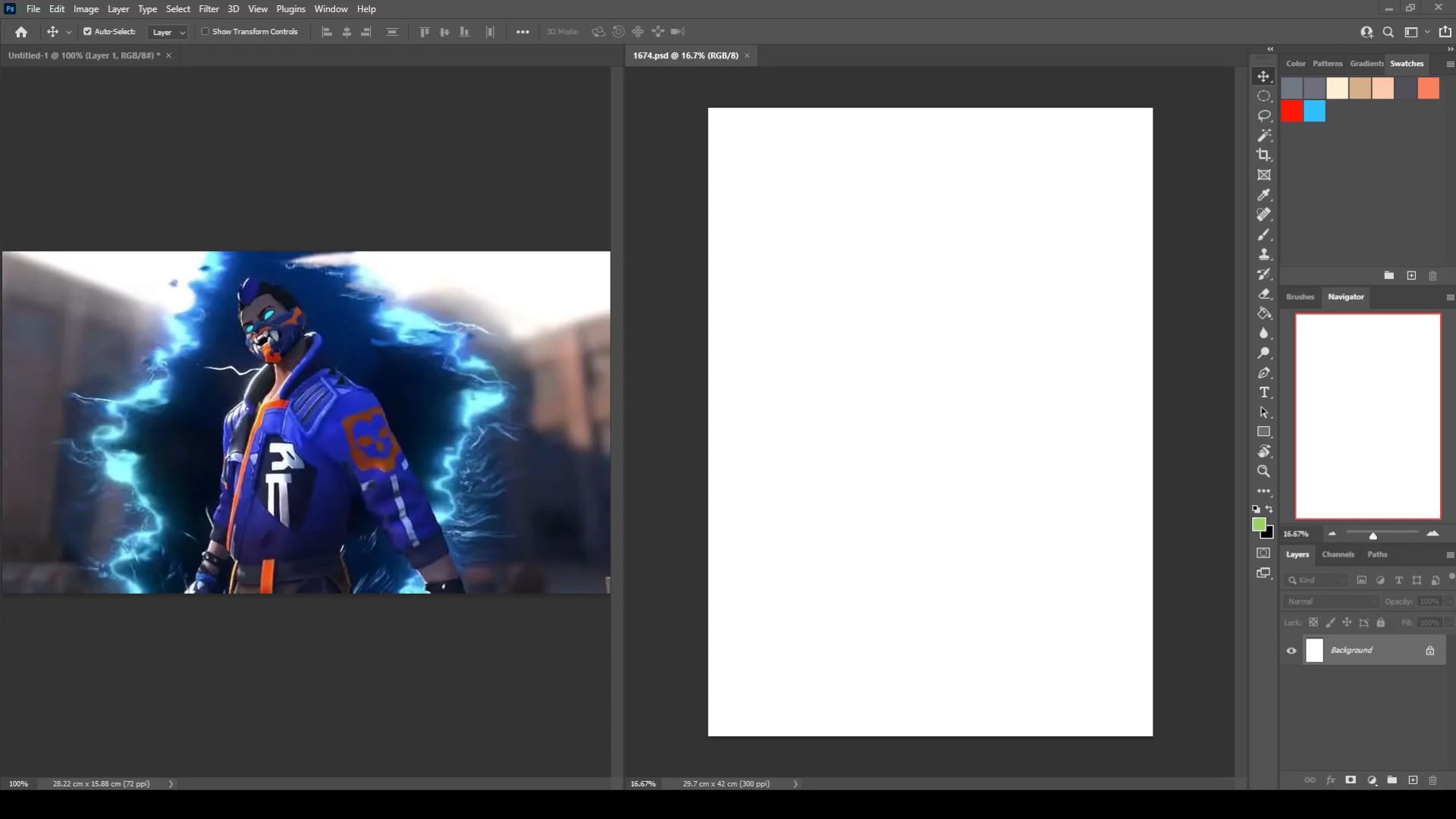Image resolution: width=1456 pixels, height=819 pixels.
Task: Select the Rectangle shape tool
Action: (1263, 431)
